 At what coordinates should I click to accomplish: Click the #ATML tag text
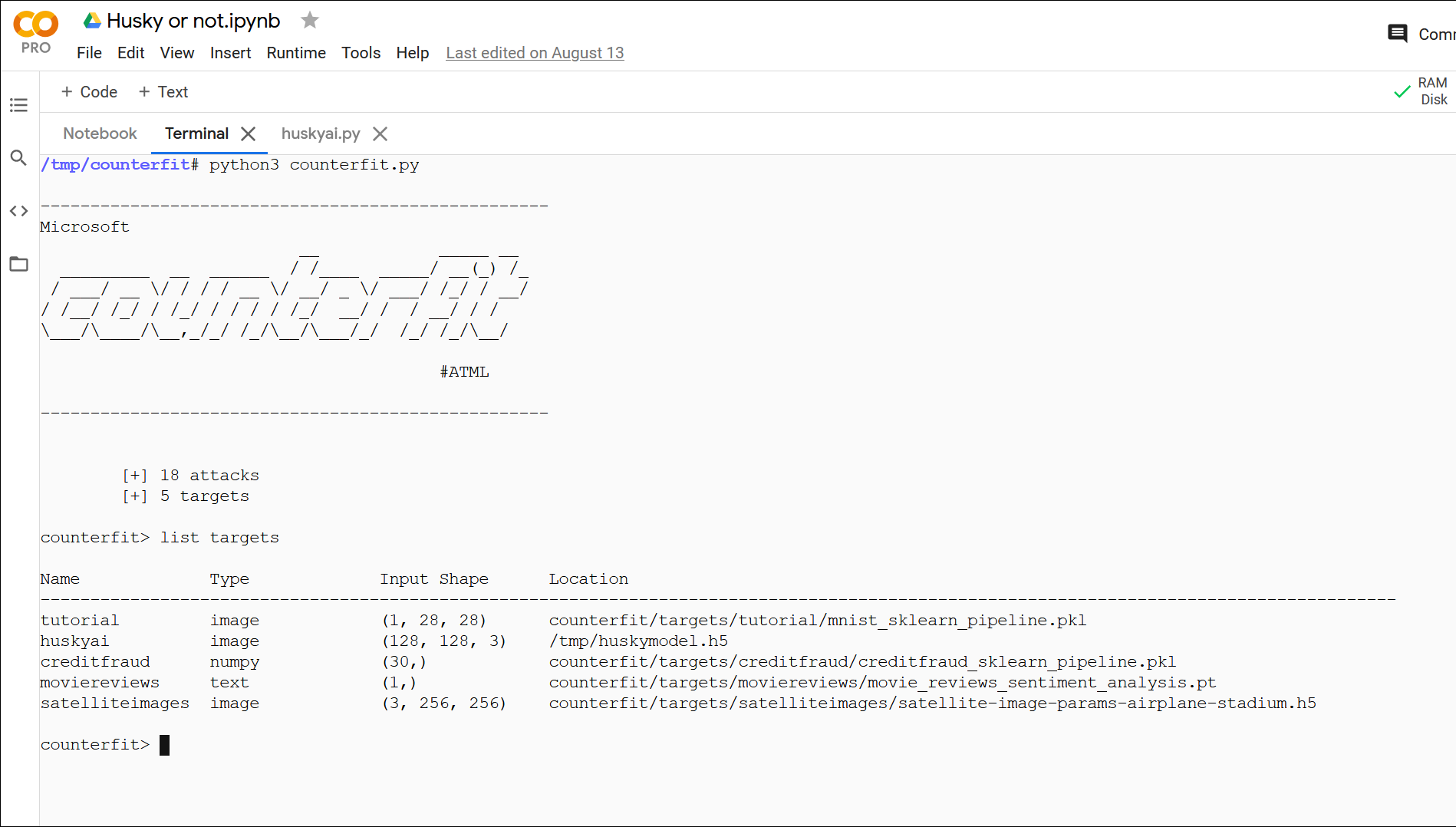click(464, 372)
